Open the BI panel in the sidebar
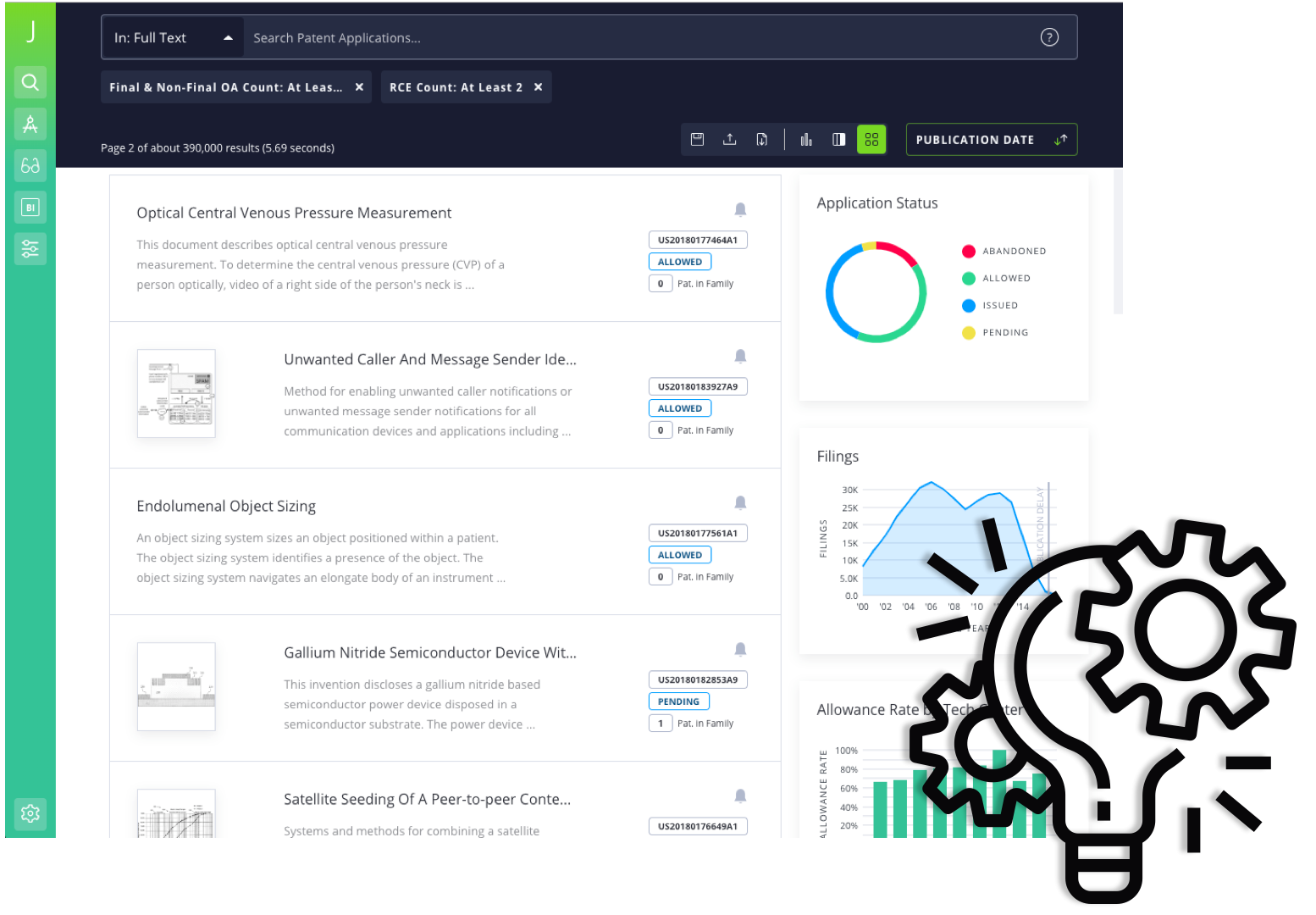The height and width of the screenshot is (915, 1316). (x=30, y=207)
